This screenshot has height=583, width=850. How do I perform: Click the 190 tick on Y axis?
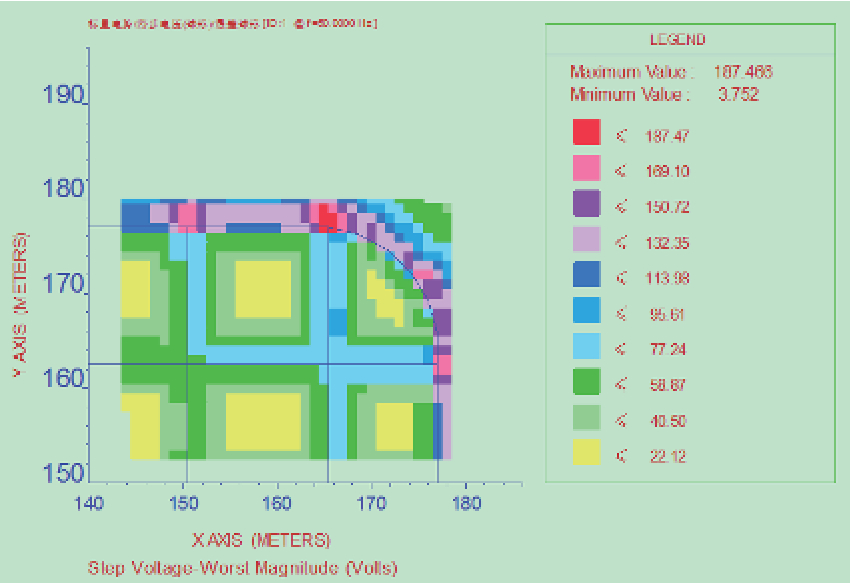63,95
